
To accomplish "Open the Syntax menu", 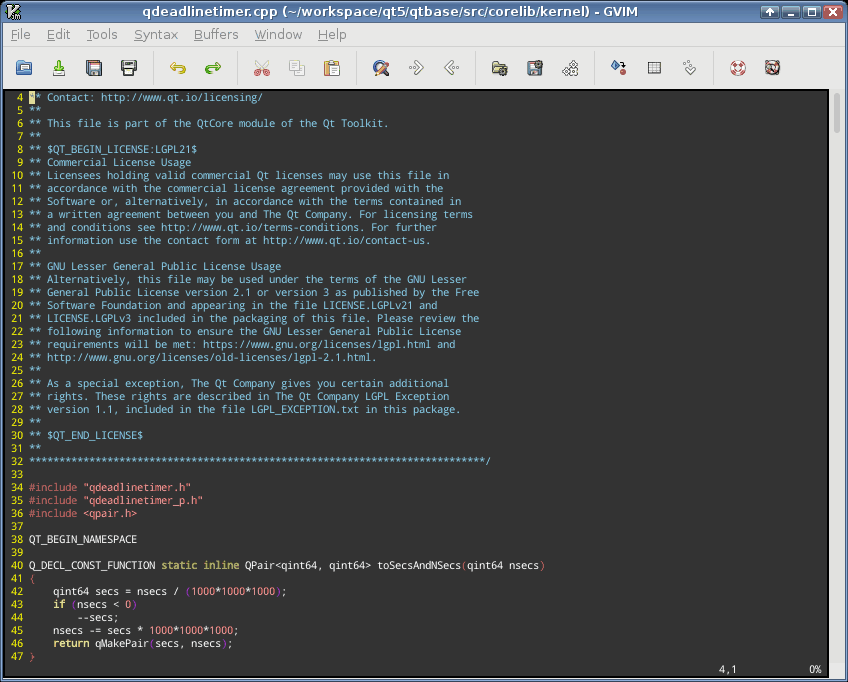I will pyautogui.click(x=156, y=35).
